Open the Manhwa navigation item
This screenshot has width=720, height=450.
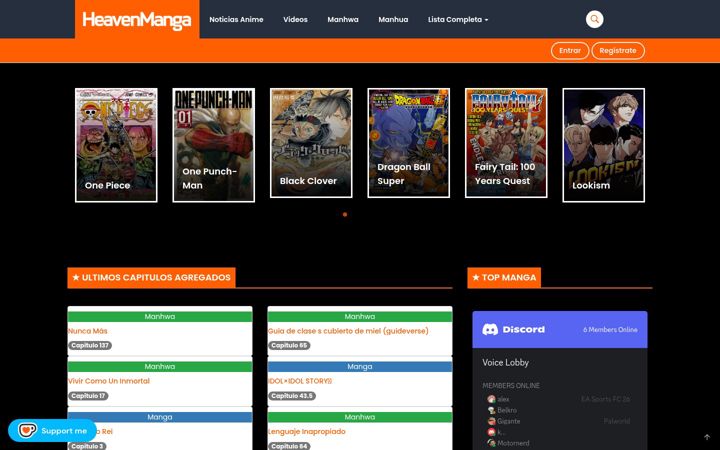point(343,19)
